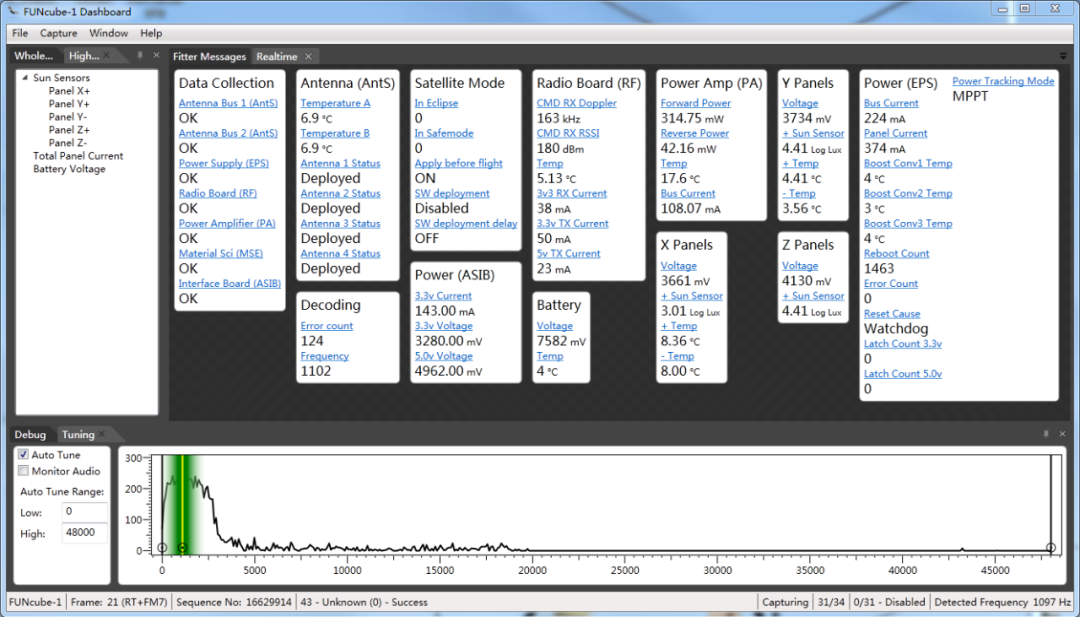The width and height of the screenshot is (1080, 617).
Task: Open the Decoding Frequency link
Action: [324, 357]
